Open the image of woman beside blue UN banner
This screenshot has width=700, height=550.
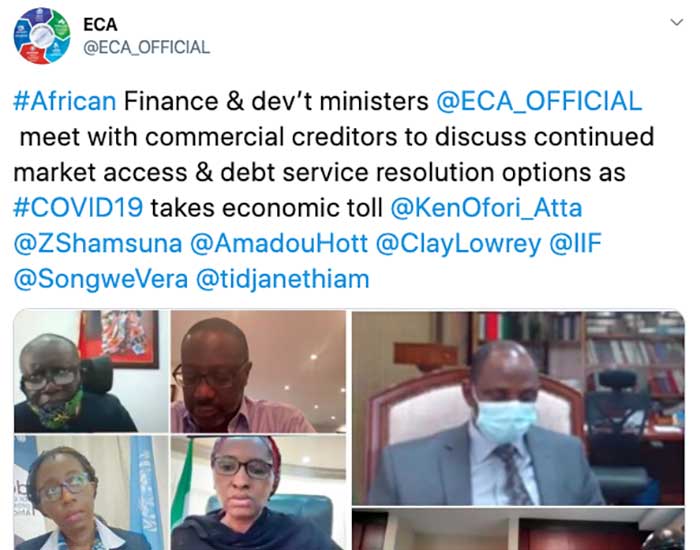click(x=91, y=493)
